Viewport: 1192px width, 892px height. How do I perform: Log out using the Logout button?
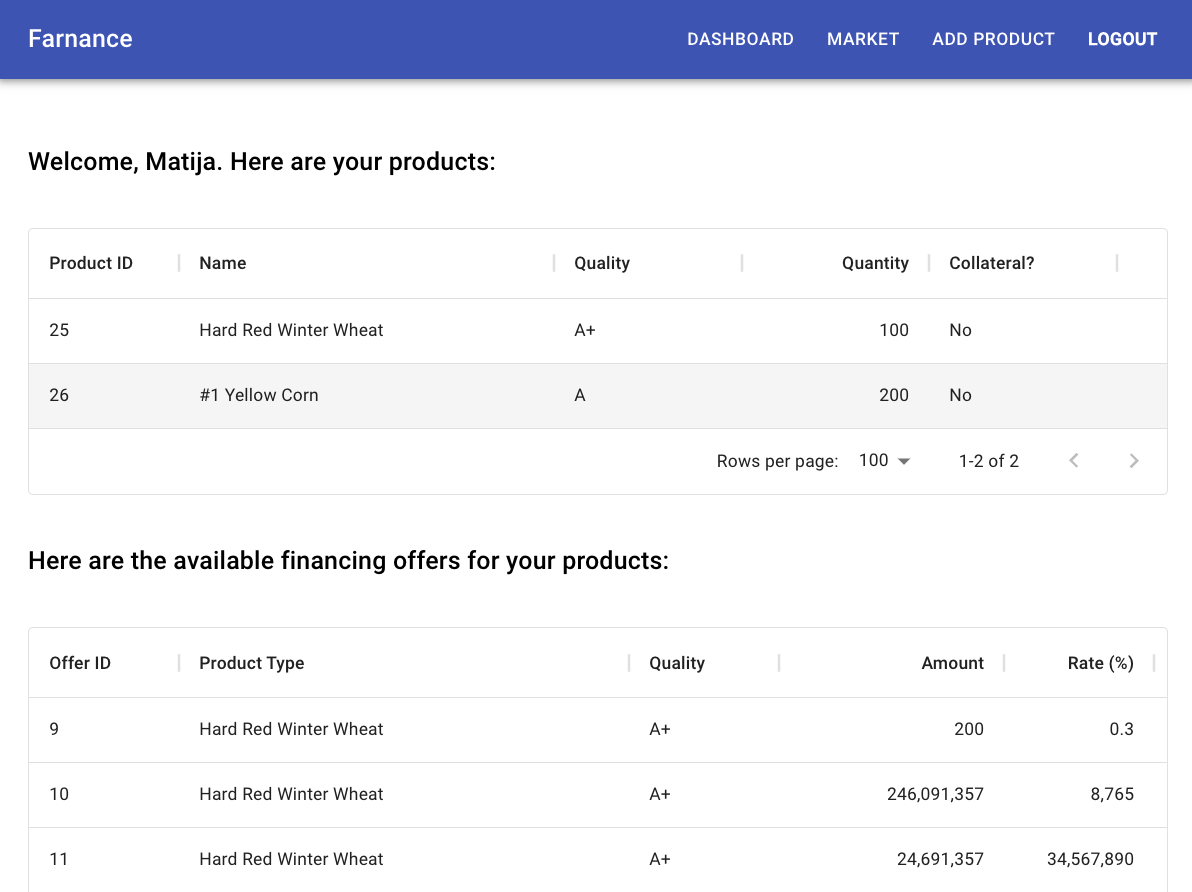click(1122, 39)
